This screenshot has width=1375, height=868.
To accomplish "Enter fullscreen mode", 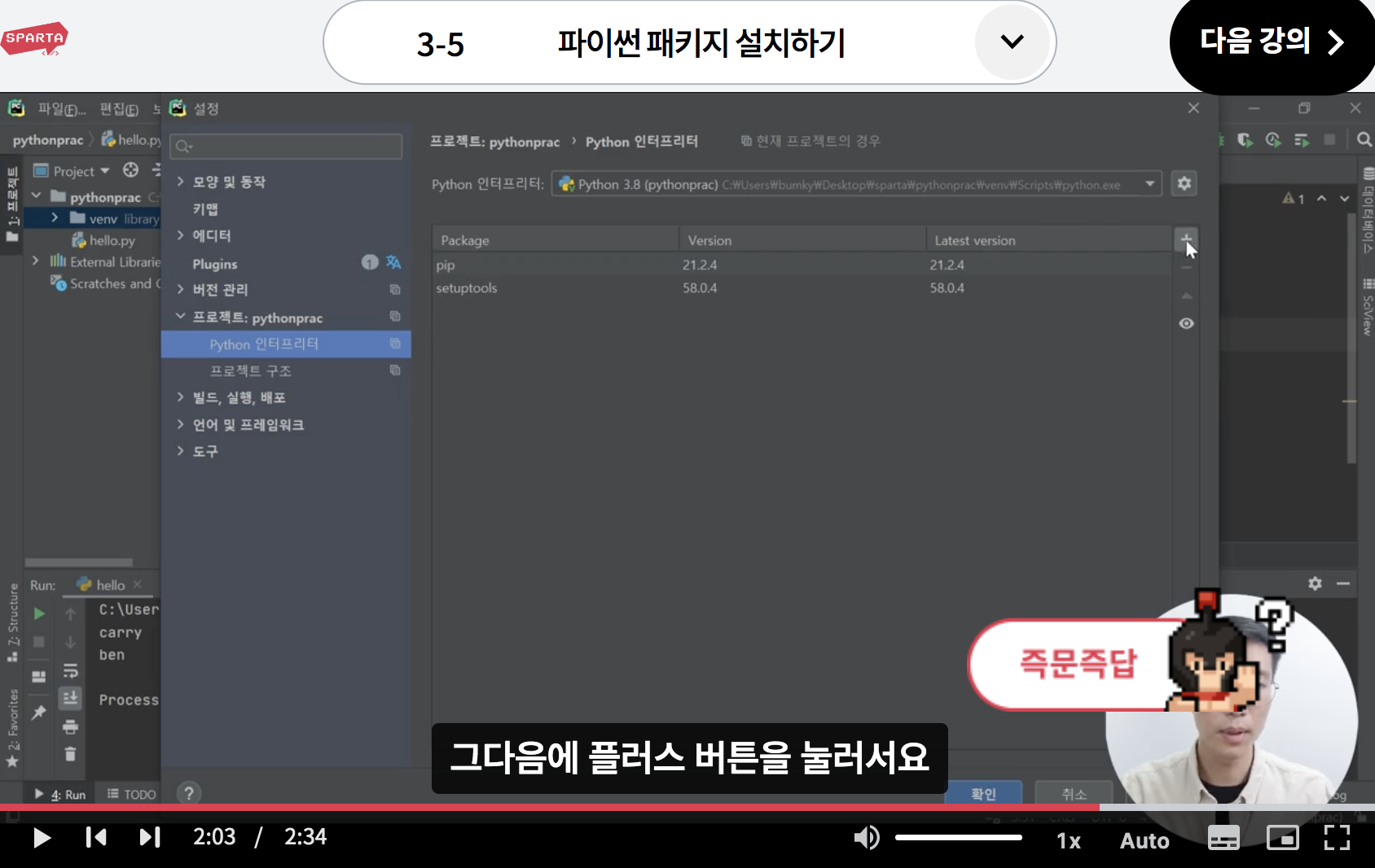I will pos(1337,838).
